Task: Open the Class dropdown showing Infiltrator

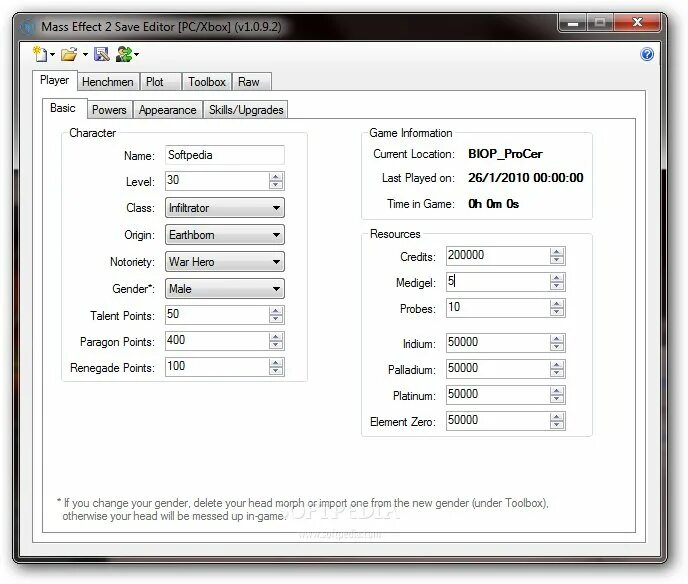Action: click(x=225, y=208)
